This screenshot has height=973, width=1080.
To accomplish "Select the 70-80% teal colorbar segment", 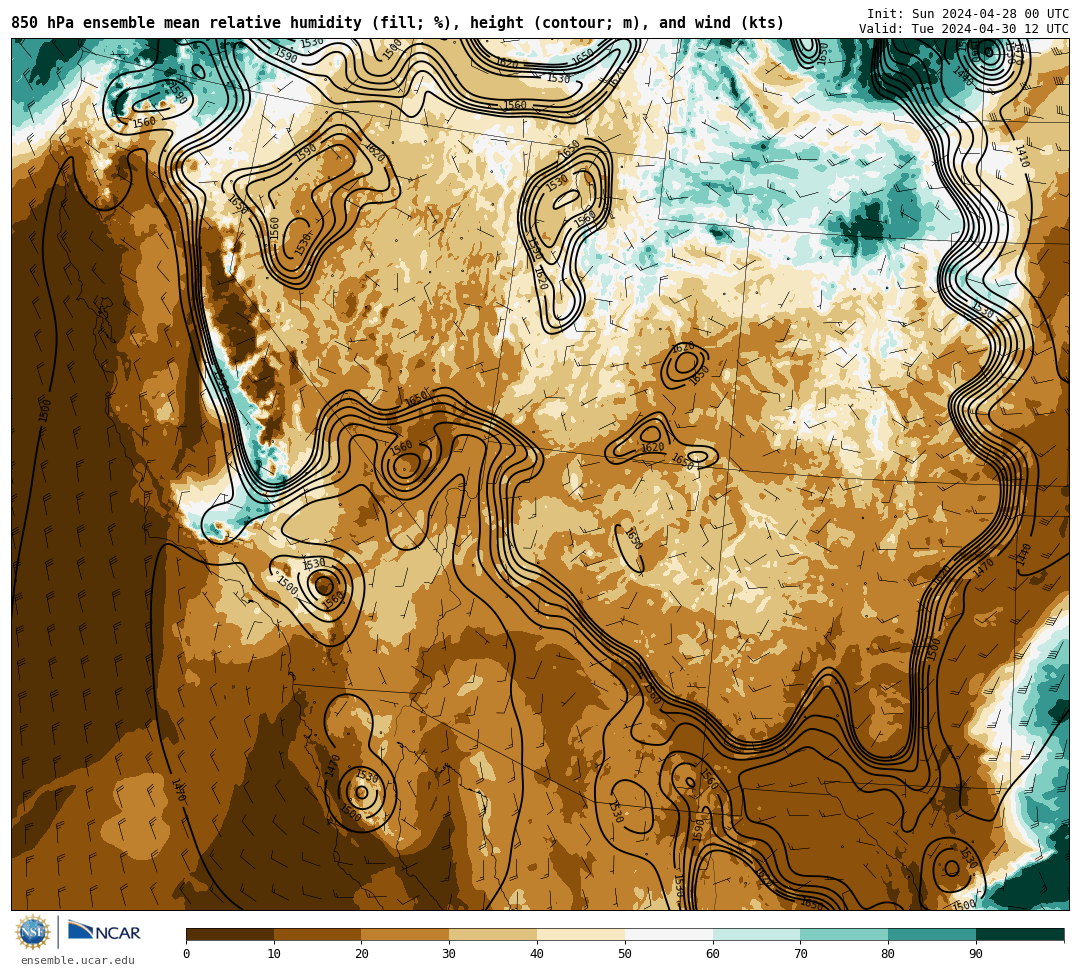I will (x=844, y=934).
